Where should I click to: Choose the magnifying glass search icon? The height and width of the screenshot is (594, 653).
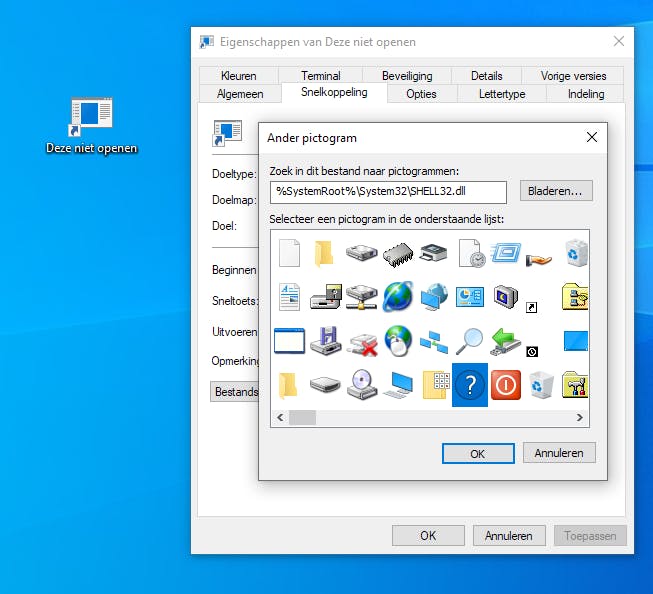(469, 341)
